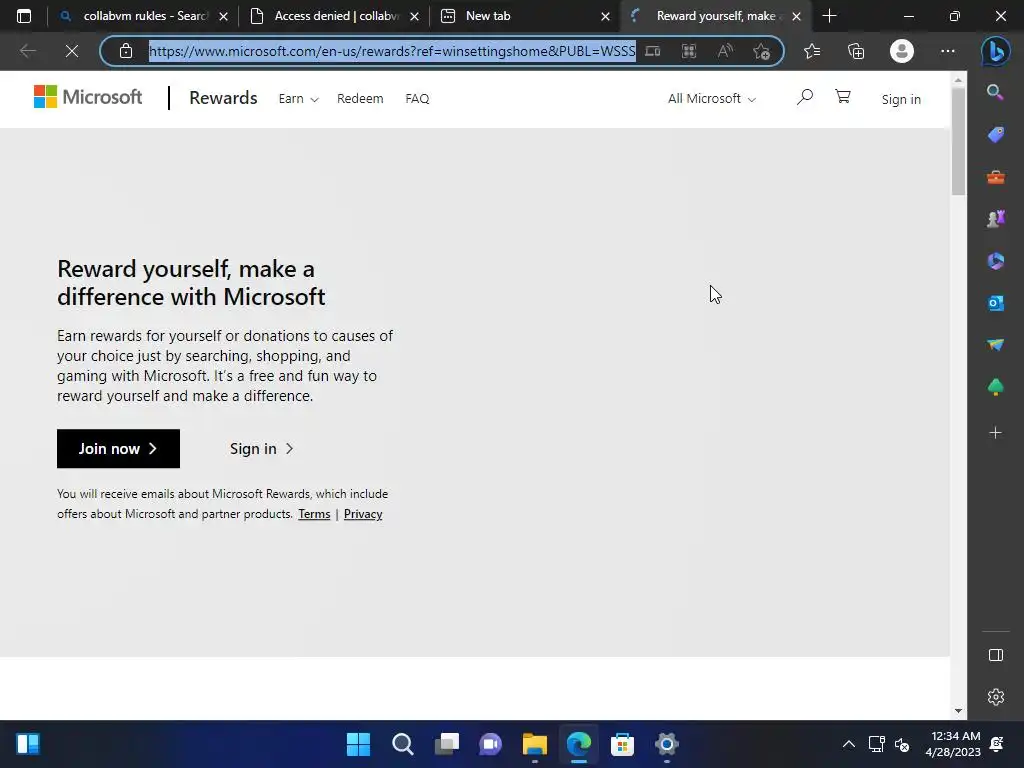Start Read aloud from address bar
This screenshot has width=1024, height=768.
(725, 51)
